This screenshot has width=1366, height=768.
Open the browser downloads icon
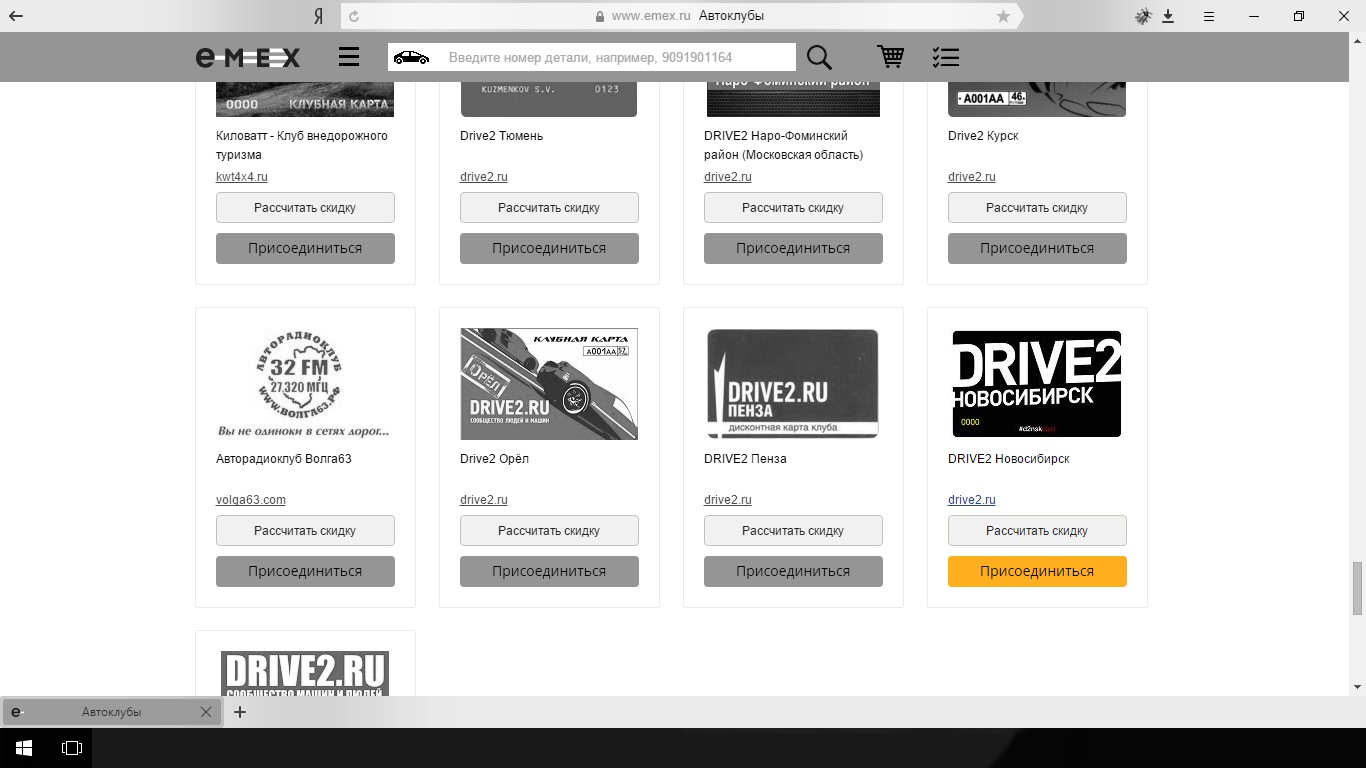point(1168,16)
